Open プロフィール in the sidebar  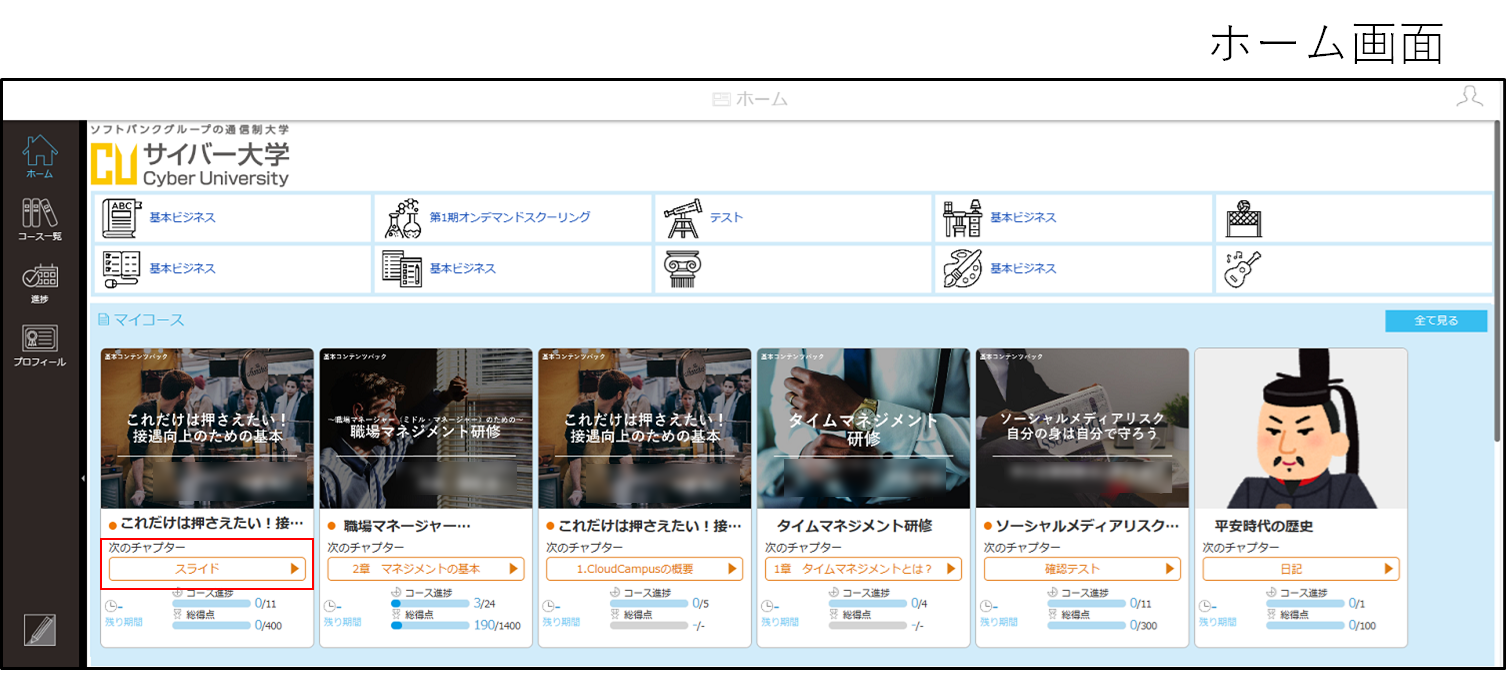pyautogui.click(x=40, y=346)
